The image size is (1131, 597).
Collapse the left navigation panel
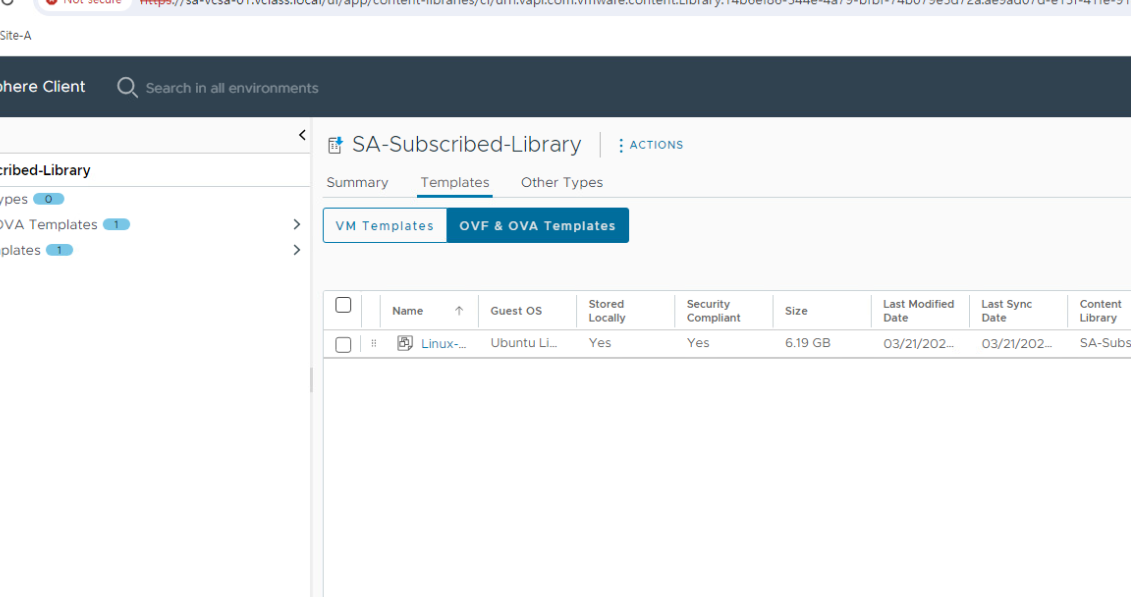tap(302, 135)
